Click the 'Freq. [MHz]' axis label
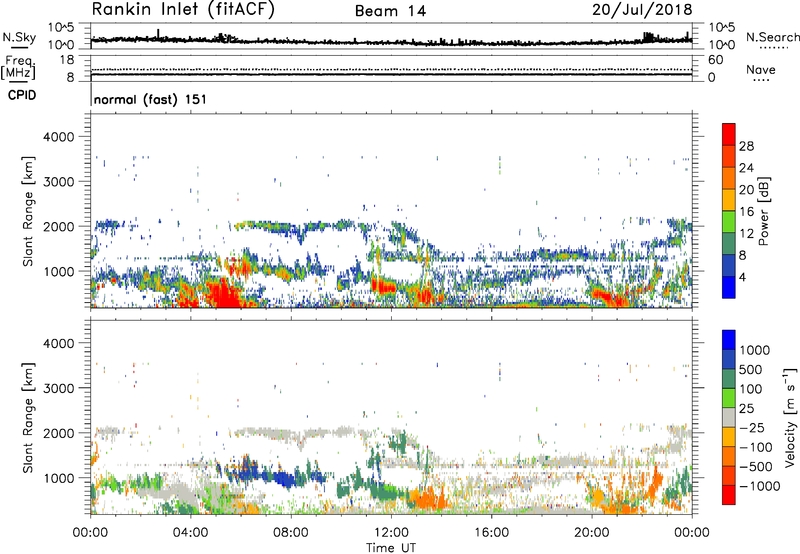 [19, 67]
